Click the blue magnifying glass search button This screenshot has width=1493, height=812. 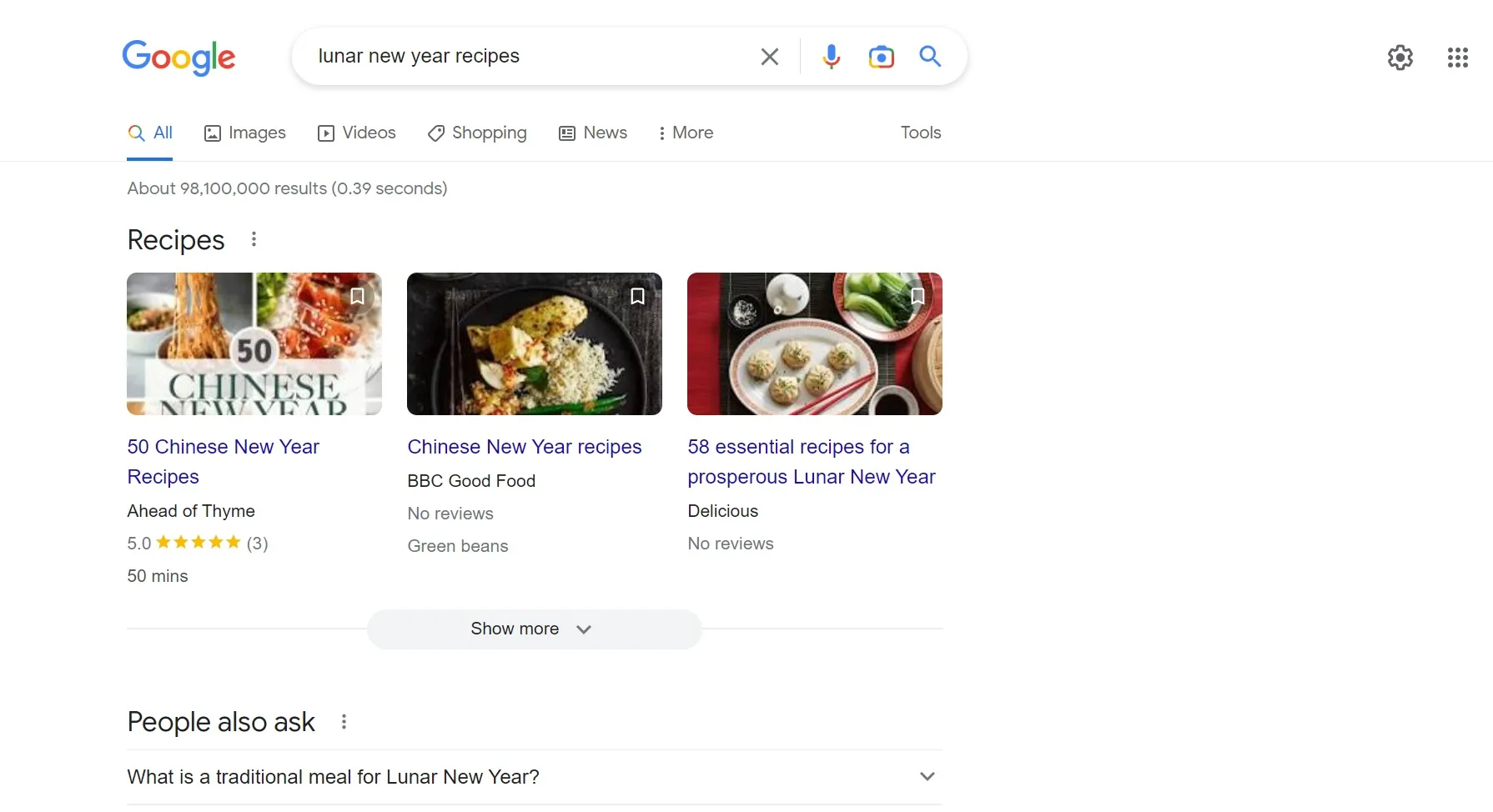click(930, 57)
